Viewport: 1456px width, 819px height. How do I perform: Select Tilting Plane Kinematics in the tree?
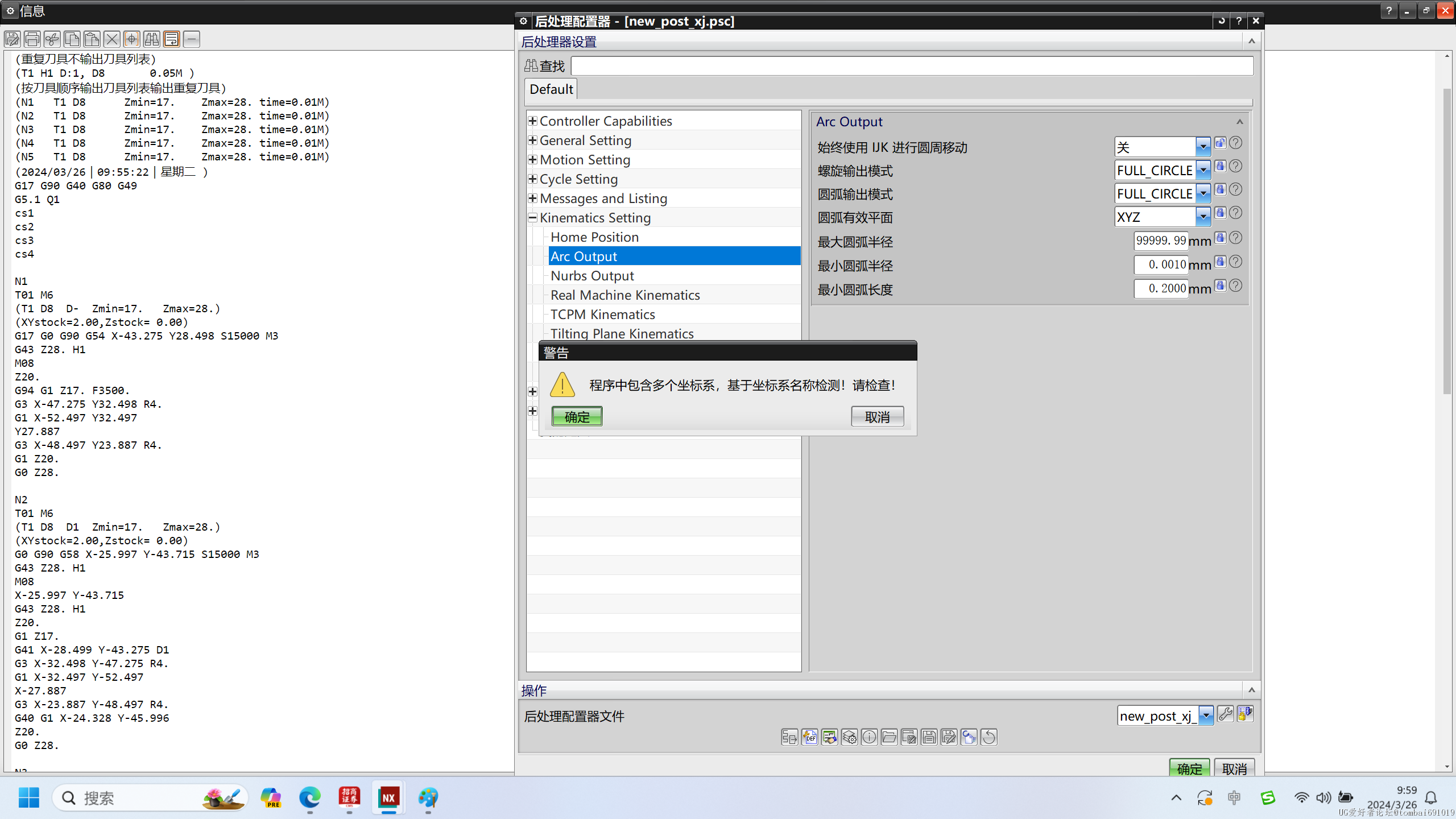pyautogui.click(x=622, y=333)
